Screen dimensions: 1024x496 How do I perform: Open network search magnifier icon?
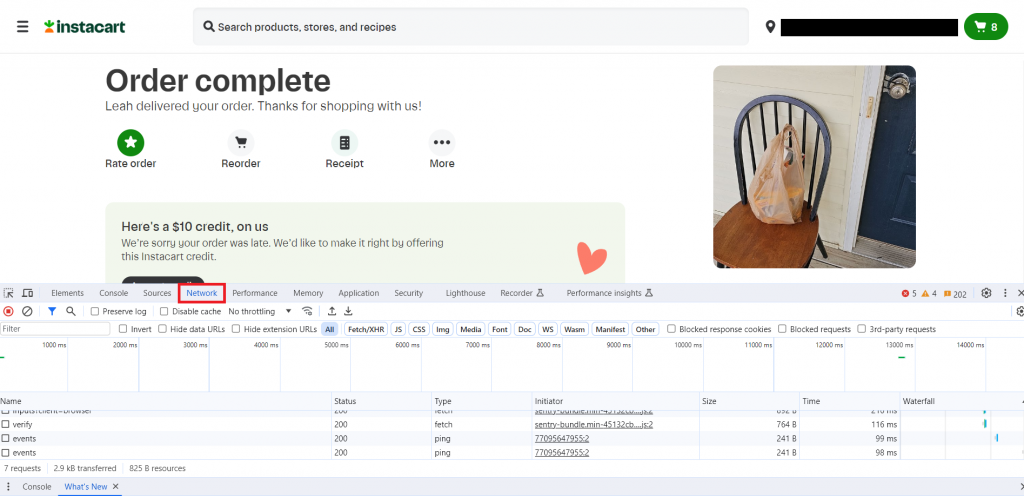[x=71, y=311]
